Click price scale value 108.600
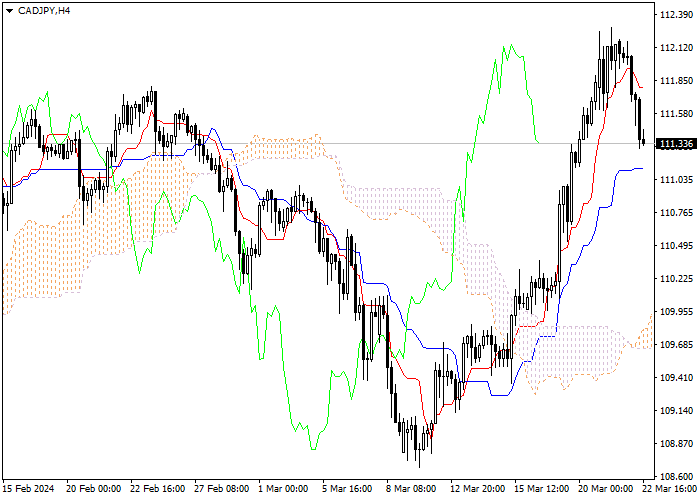Screen dimensions: 700x500 click(x=676, y=476)
